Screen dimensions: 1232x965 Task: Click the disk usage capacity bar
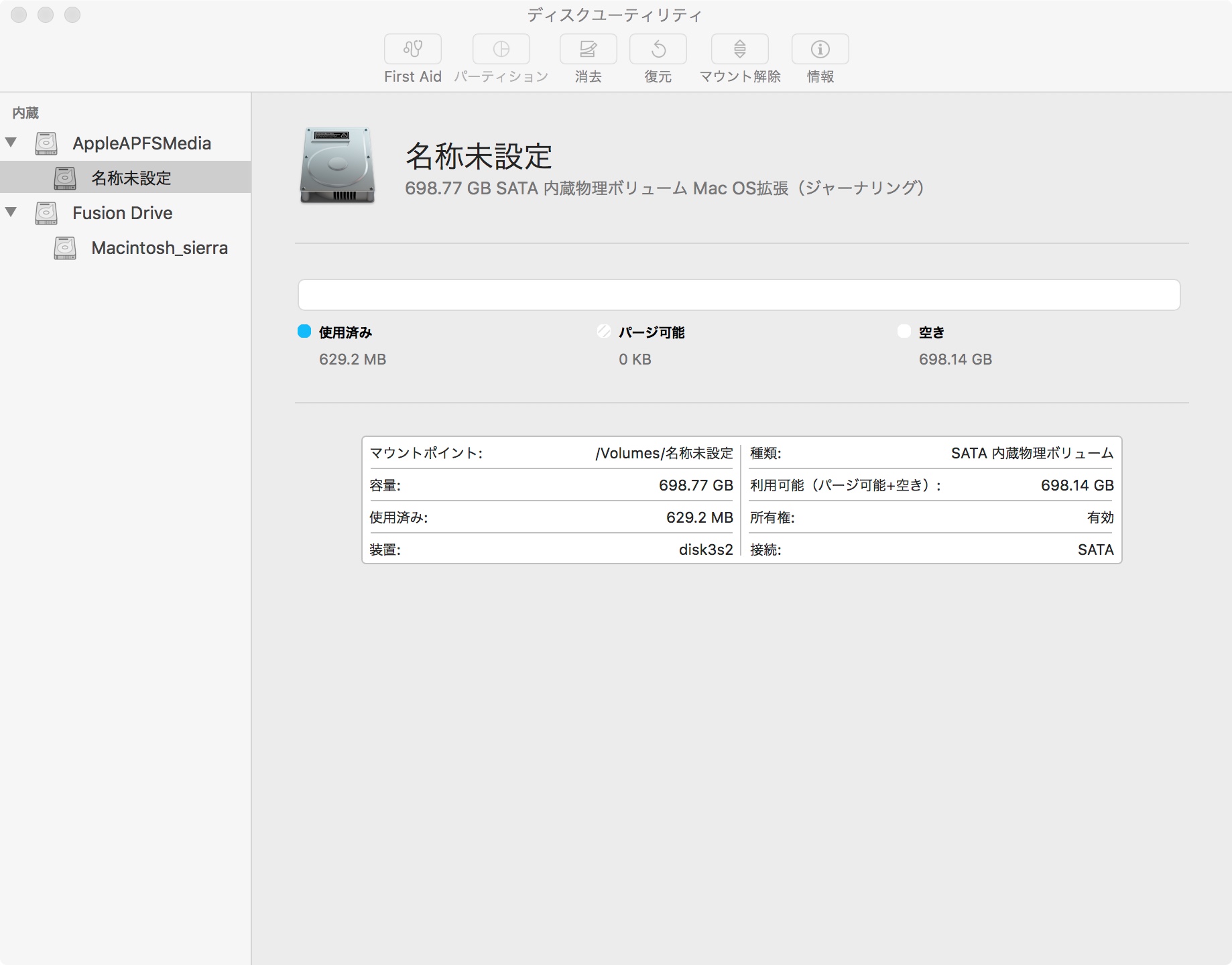coord(739,295)
